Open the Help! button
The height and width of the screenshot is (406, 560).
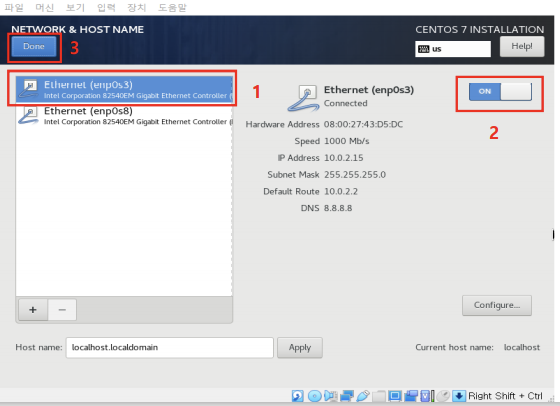coord(522,46)
